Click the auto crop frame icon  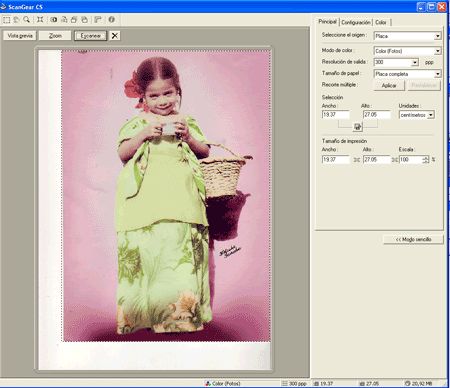(40, 20)
